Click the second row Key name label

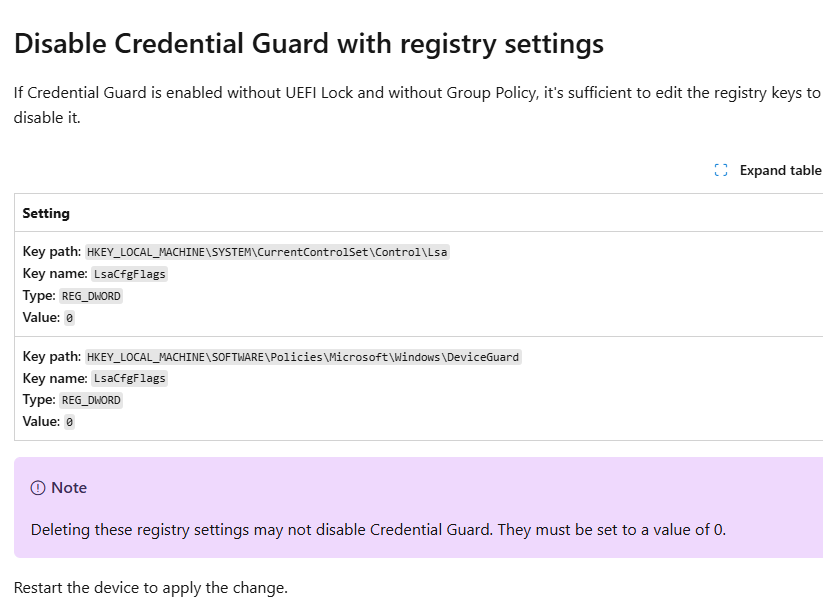tap(55, 378)
